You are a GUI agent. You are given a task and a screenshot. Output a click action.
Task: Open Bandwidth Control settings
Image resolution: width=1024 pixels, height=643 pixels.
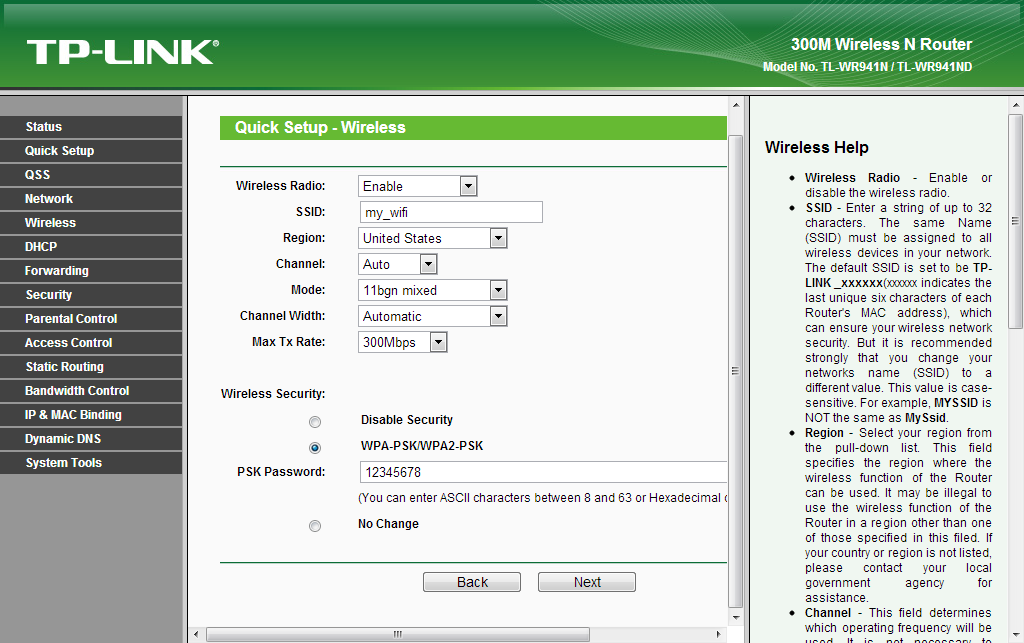(x=91, y=391)
